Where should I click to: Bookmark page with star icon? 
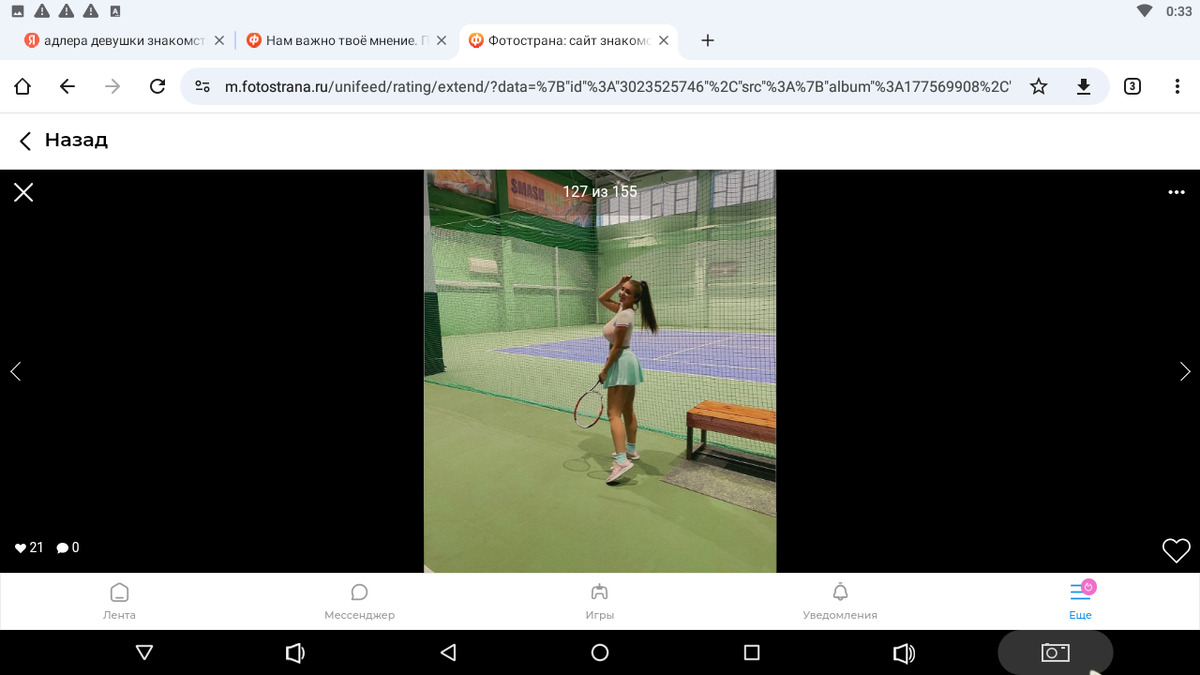click(x=1039, y=87)
